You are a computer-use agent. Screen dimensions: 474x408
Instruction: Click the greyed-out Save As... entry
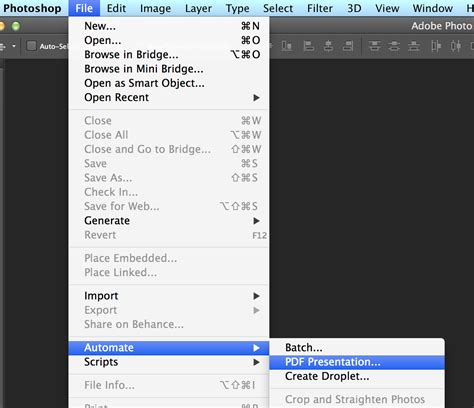click(169, 178)
